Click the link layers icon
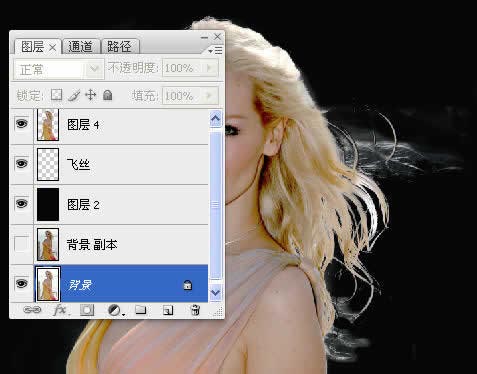The image size is (477, 374). coord(32,310)
